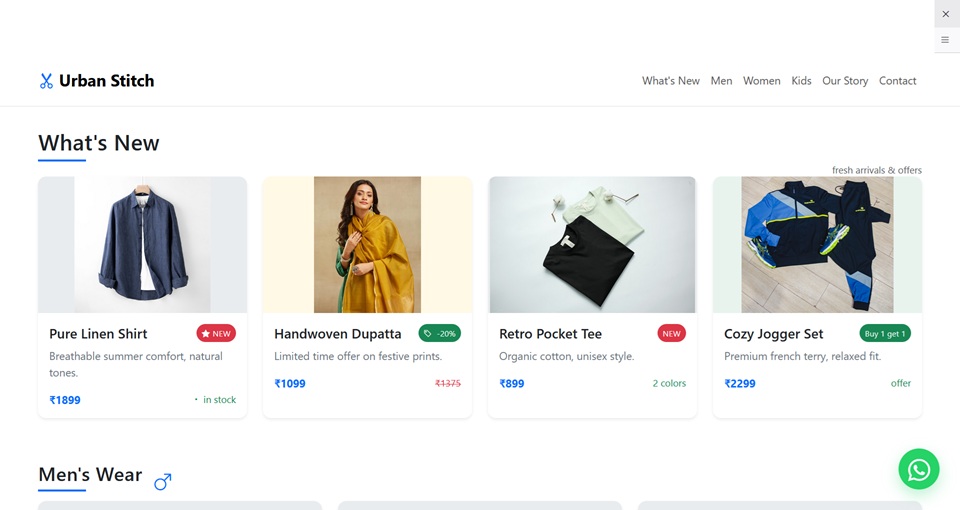Click 'Limited time offer on festive prints.' text
Screen dimensions: 960x510
coord(358,356)
